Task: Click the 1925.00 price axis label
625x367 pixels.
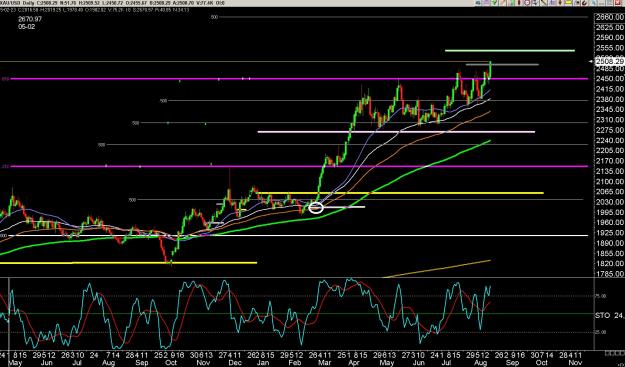Action: [x=609, y=233]
